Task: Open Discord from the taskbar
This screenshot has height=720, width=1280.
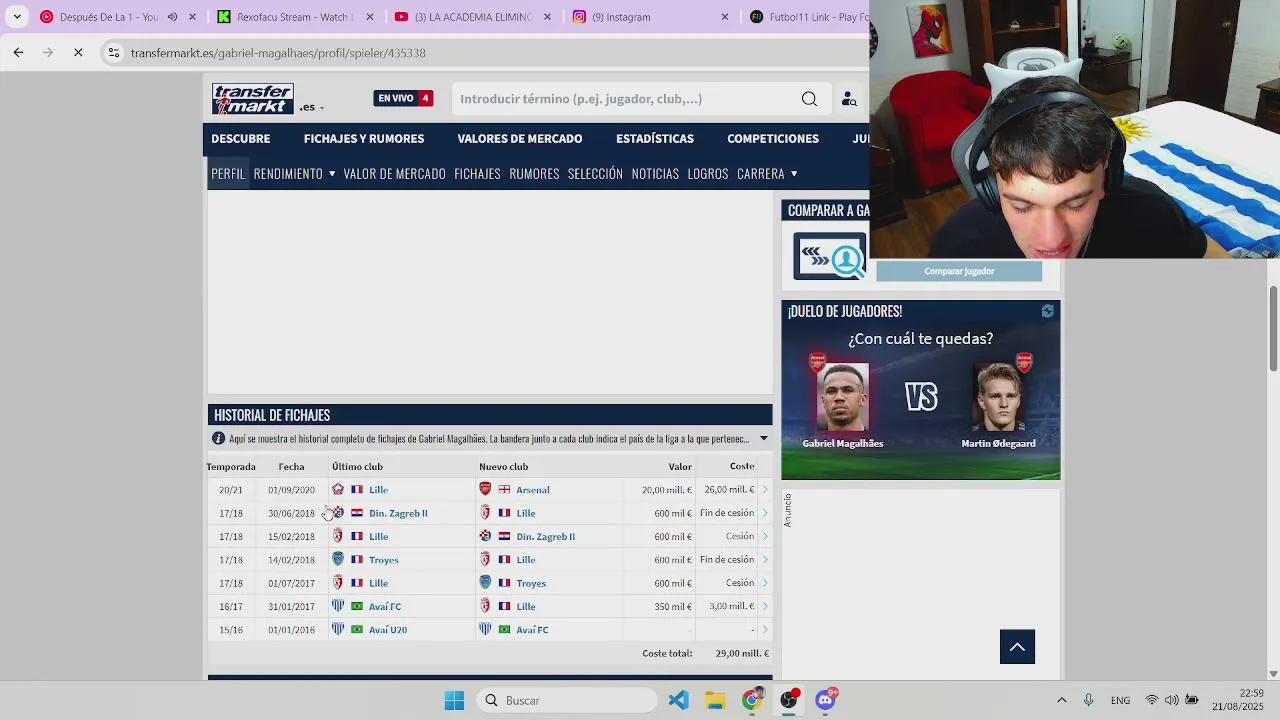Action: click(826, 700)
